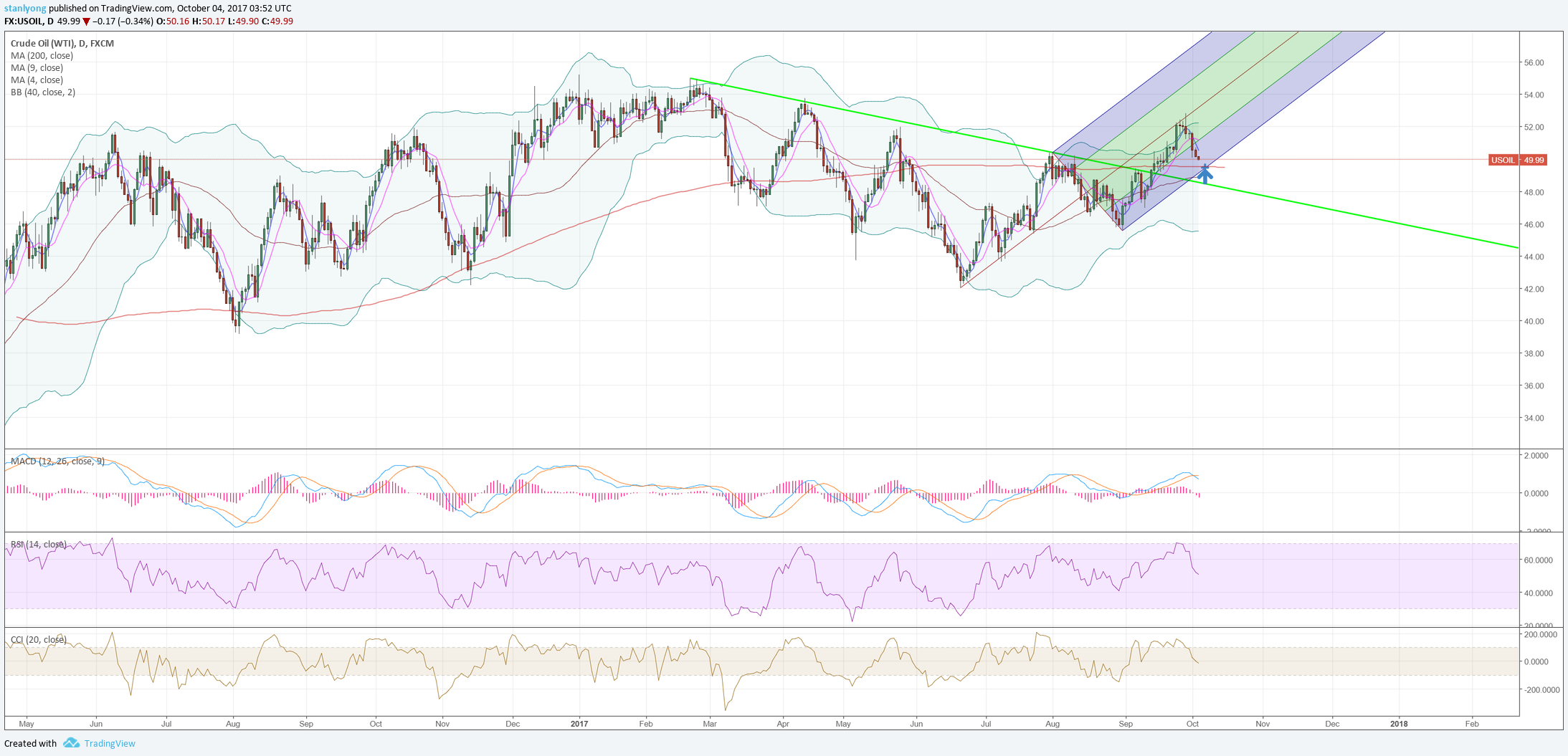Click the Aug label left of Sep
1568x756 pixels.
233,724
